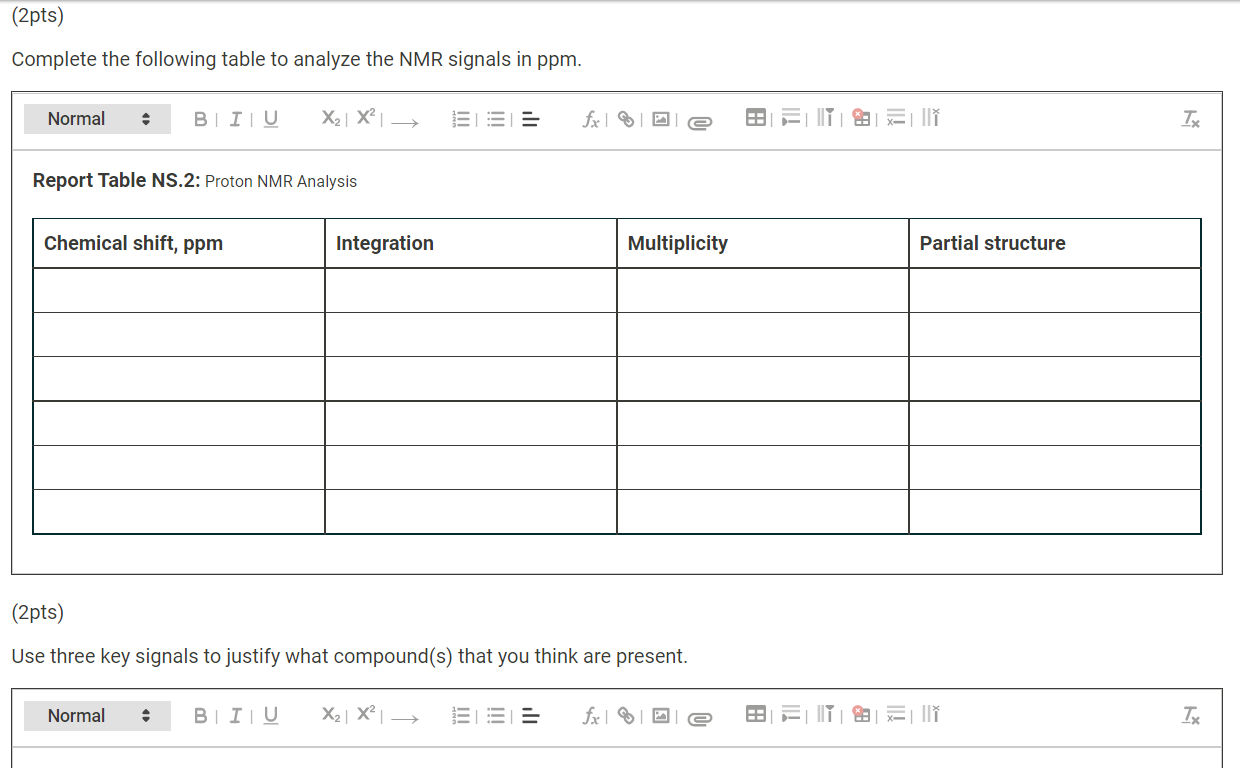The height and width of the screenshot is (768, 1240).
Task: Click last empty cell in Partial structure column
Action: [x=1055, y=511]
